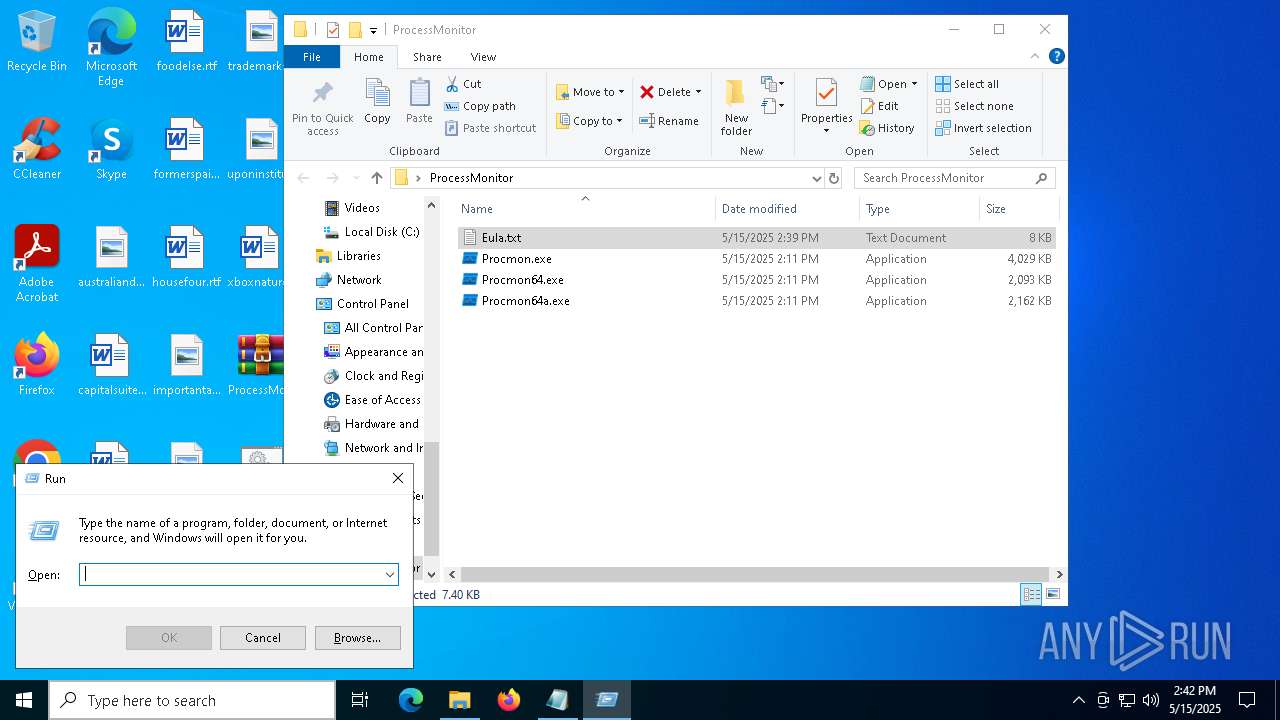Click Select none in ribbon
The image size is (1280, 720).
(x=974, y=106)
